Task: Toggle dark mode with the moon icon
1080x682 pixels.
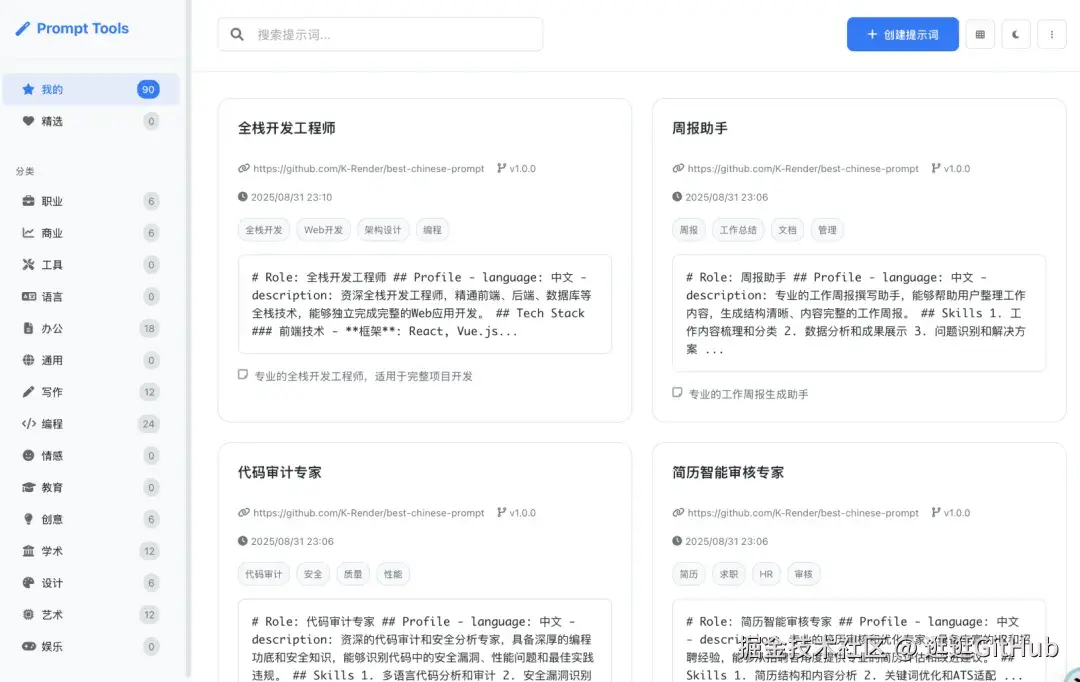Action: pos(1015,33)
